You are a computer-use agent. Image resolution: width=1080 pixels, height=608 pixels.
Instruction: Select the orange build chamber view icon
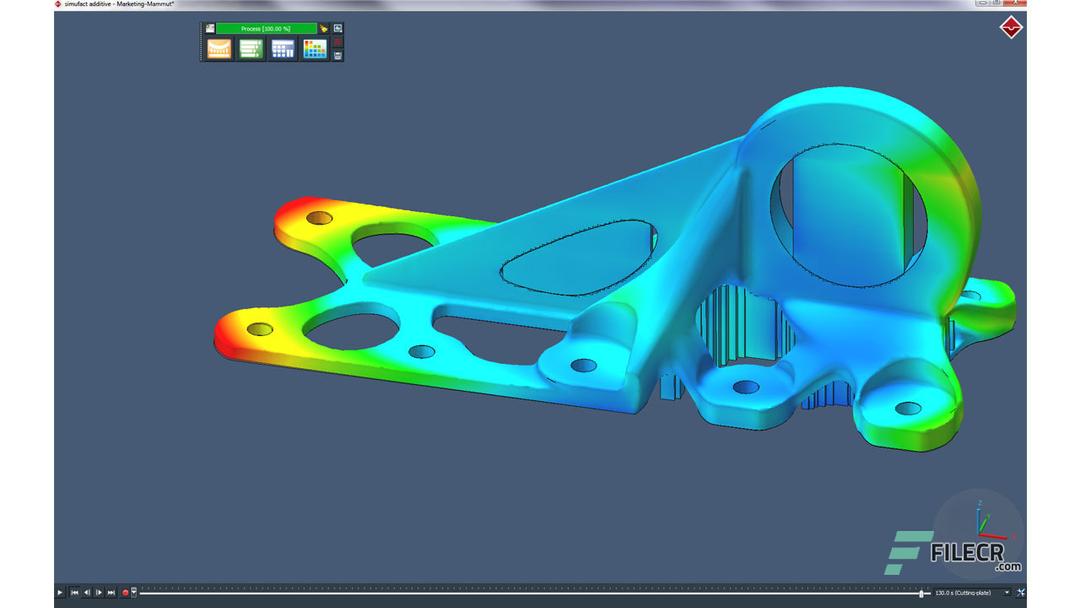click(219, 49)
